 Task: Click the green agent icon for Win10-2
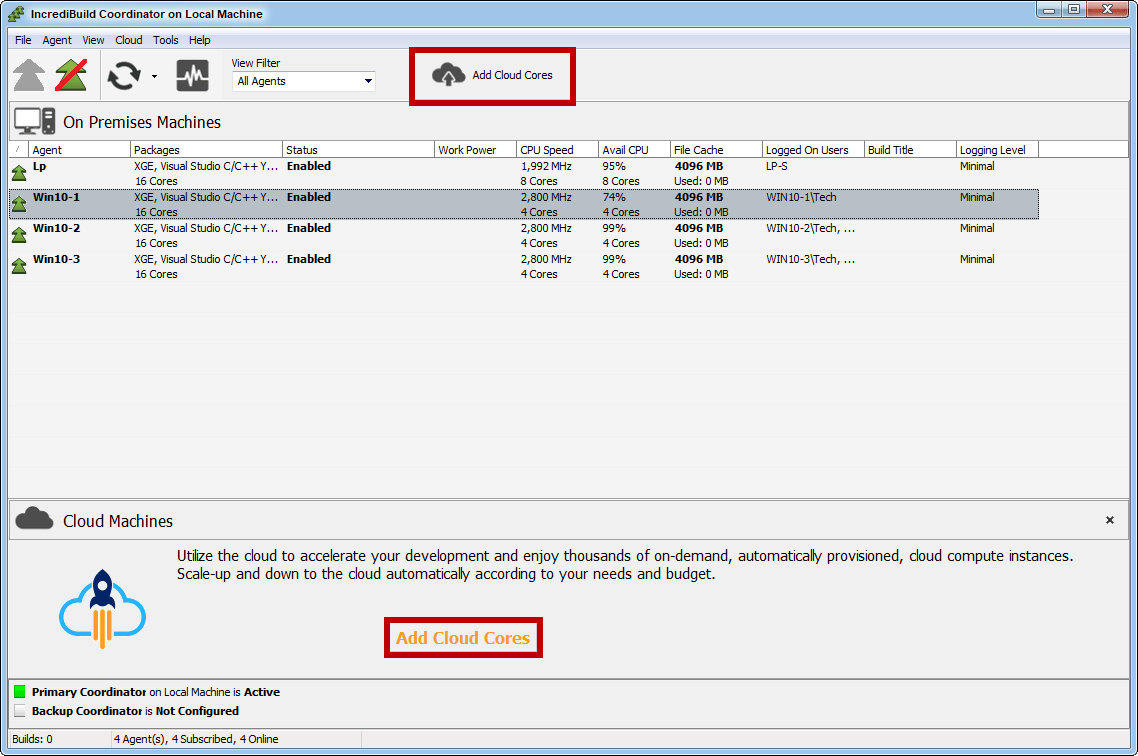[19, 234]
